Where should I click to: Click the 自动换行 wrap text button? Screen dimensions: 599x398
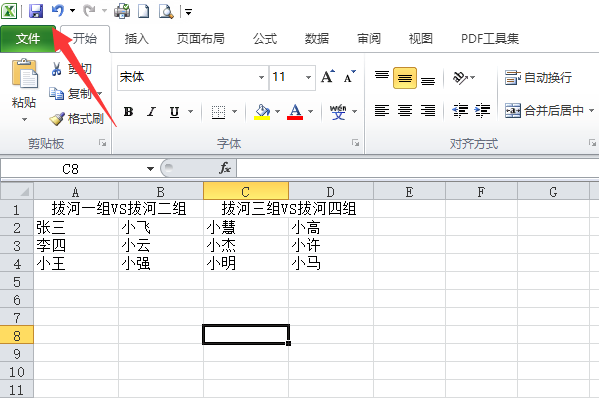pos(538,78)
